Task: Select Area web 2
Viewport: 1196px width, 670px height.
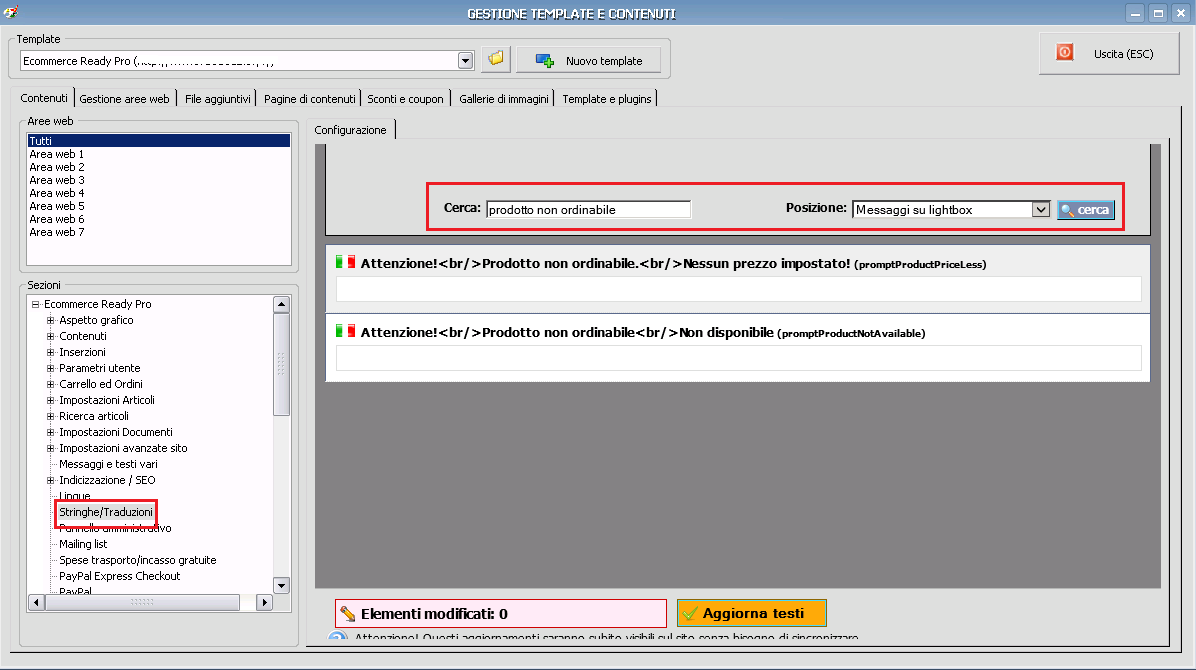Action: coord(56,167)
